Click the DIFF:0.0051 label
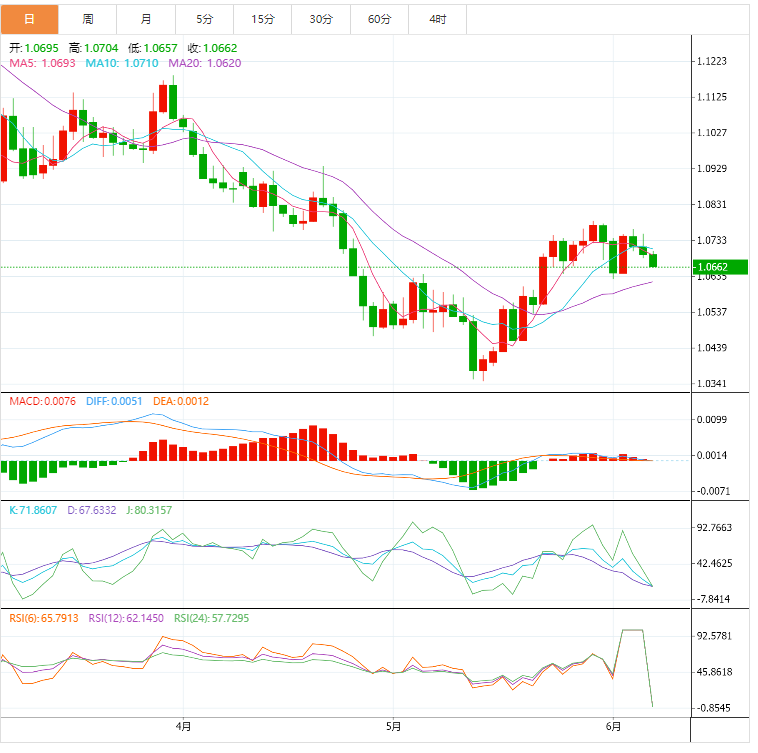Viewport: 758px width, 753px height. click(114, 402)
